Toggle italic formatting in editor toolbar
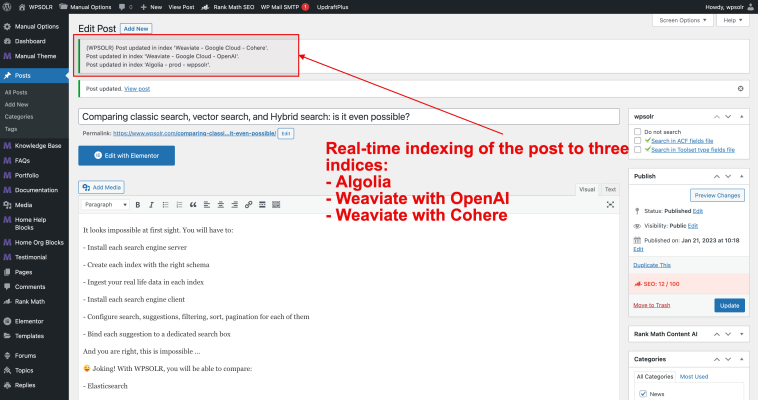Screen dimensions: 758x400 pos(151,205)
